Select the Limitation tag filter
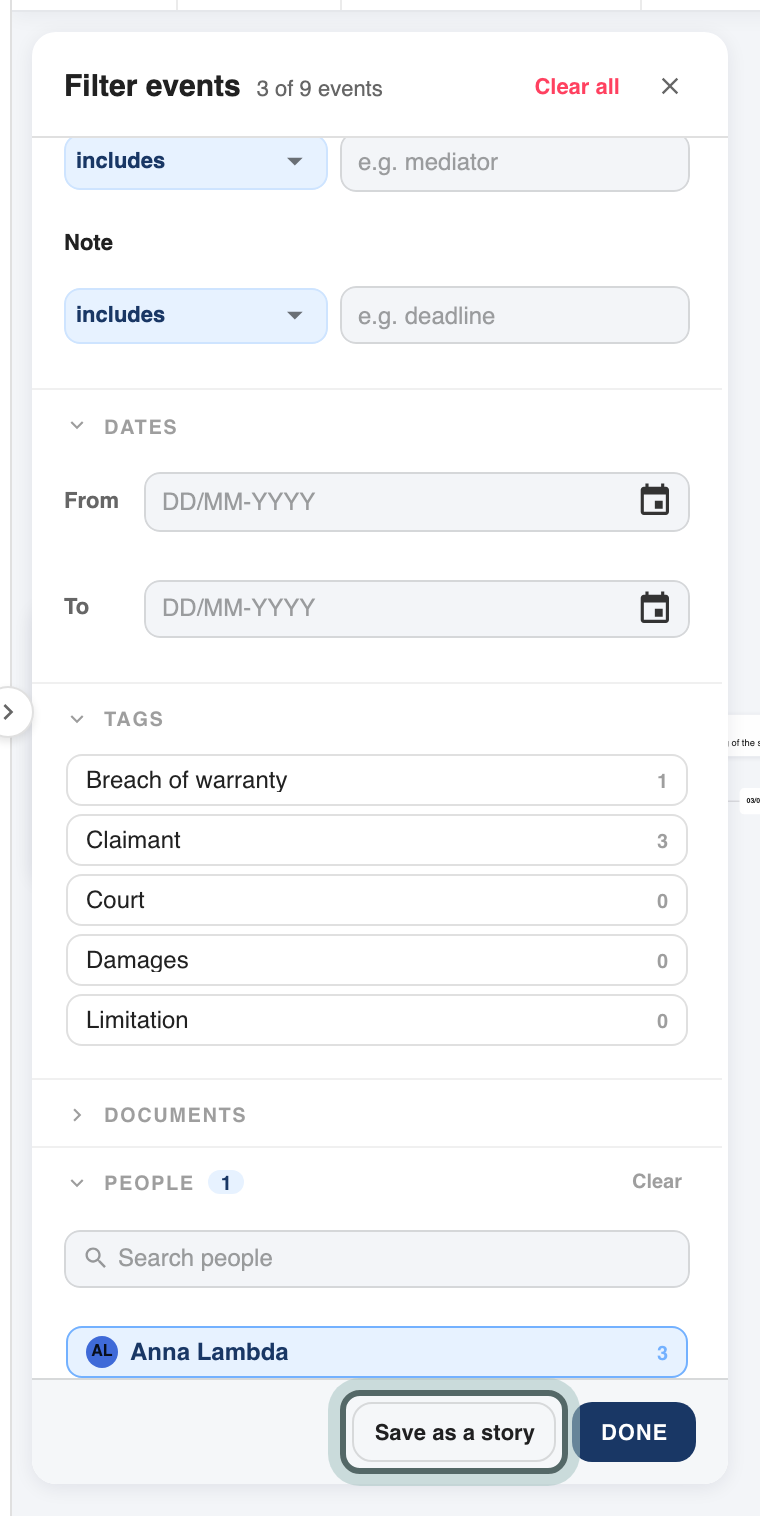The image size is (760, 1516). coord(377,1020)
